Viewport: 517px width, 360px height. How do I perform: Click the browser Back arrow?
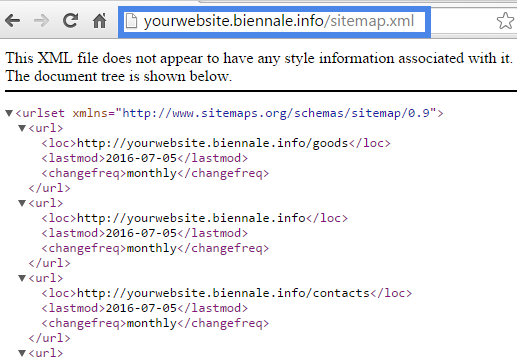tap(13, 21)
